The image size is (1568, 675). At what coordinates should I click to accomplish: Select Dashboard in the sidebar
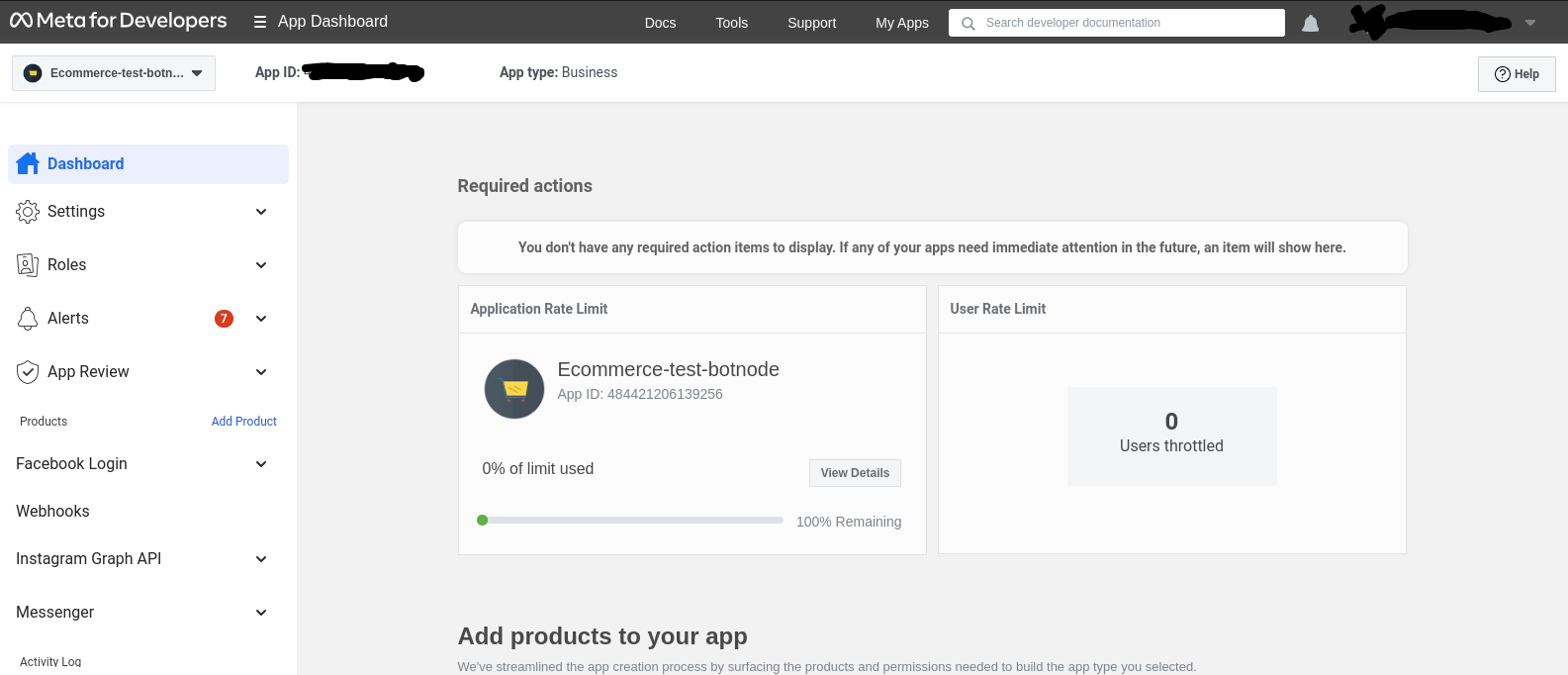[x=148, y=163]
